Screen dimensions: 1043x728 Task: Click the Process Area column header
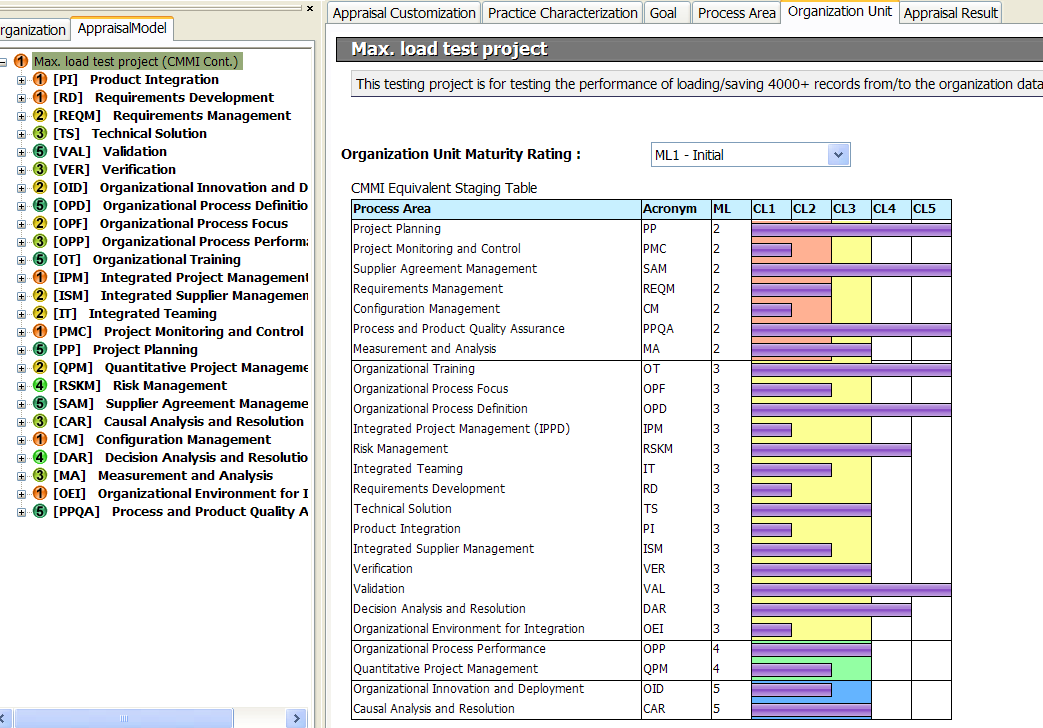[x=496, y=208]
